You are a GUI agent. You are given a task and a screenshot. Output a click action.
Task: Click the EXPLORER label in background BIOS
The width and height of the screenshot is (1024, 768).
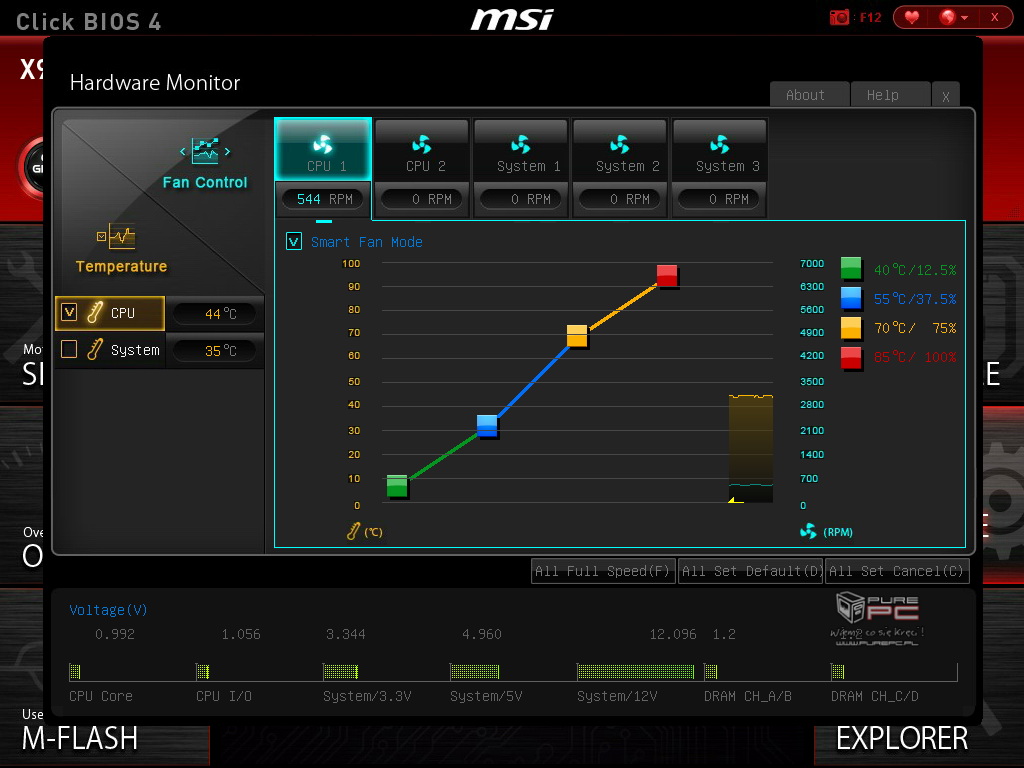902,739
